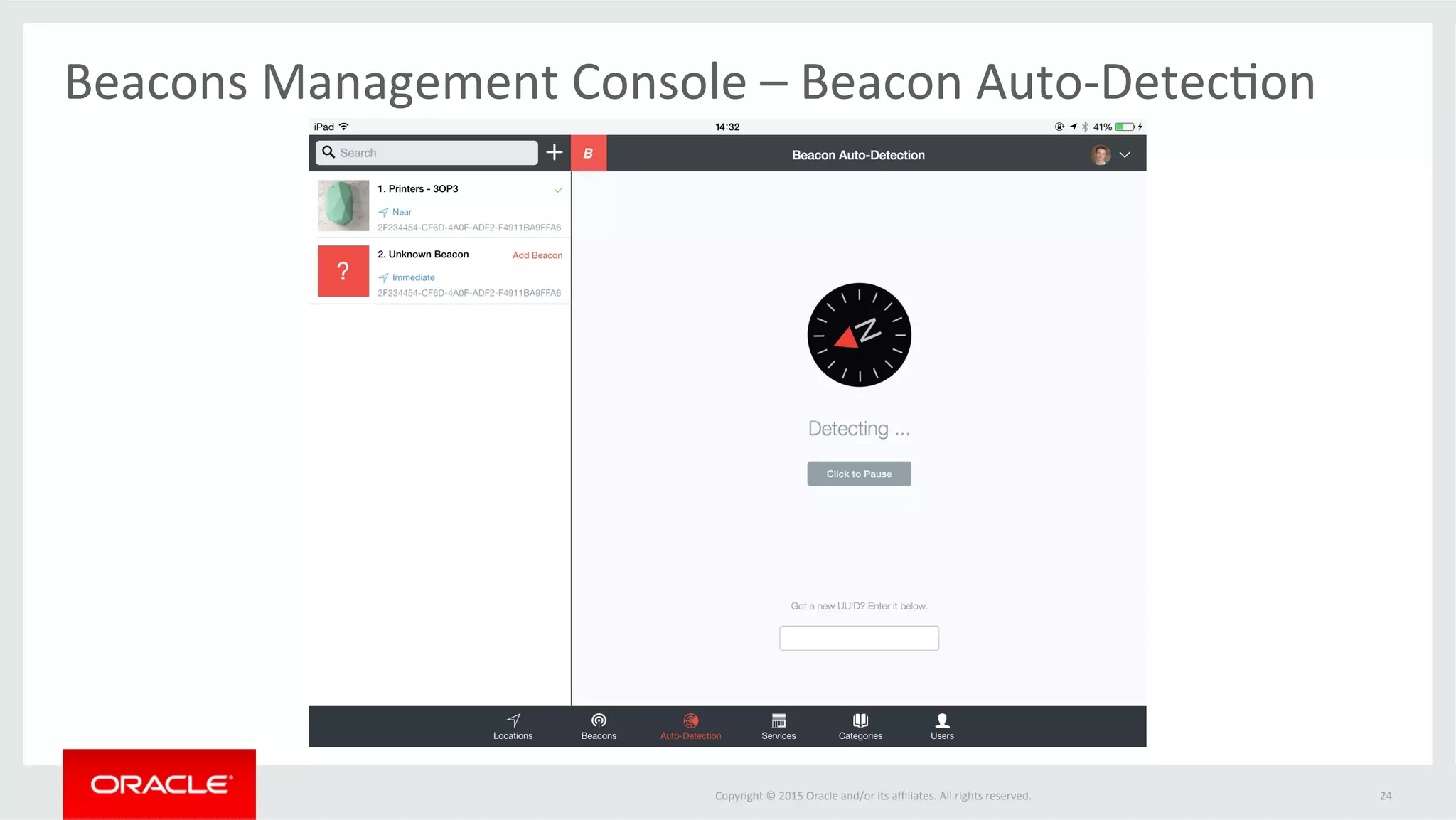Click the UUID text under Printers - 3OP3
This screenshot has height=820, width=1456.
pos(469,228)
